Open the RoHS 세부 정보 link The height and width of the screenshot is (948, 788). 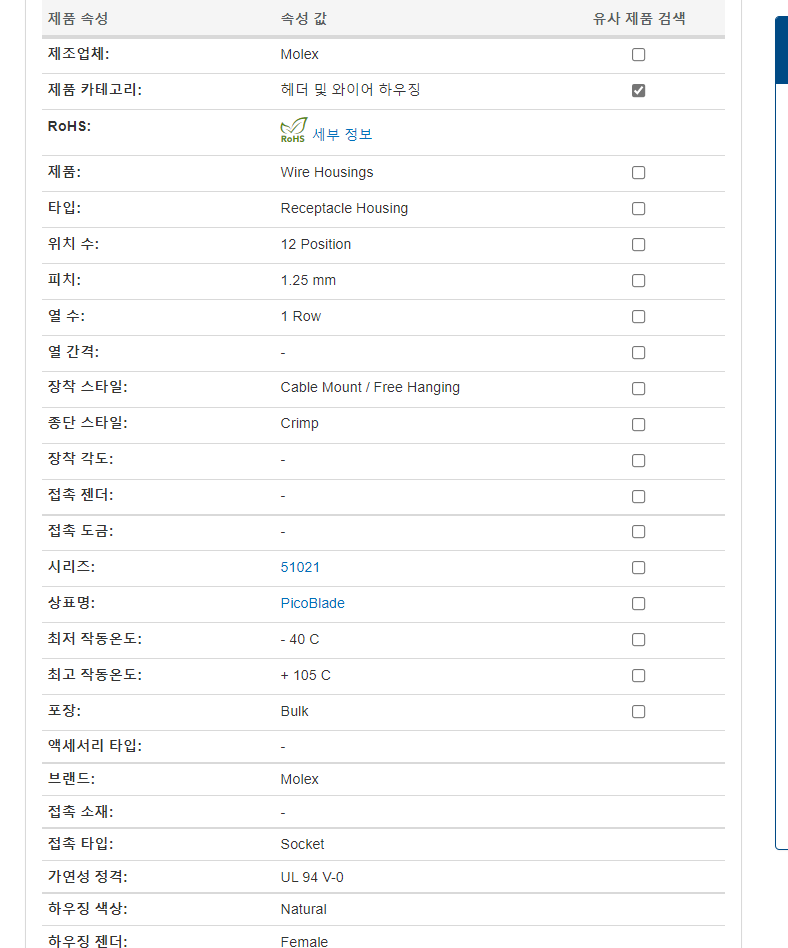pyautogui.click(x=342, y=134)
